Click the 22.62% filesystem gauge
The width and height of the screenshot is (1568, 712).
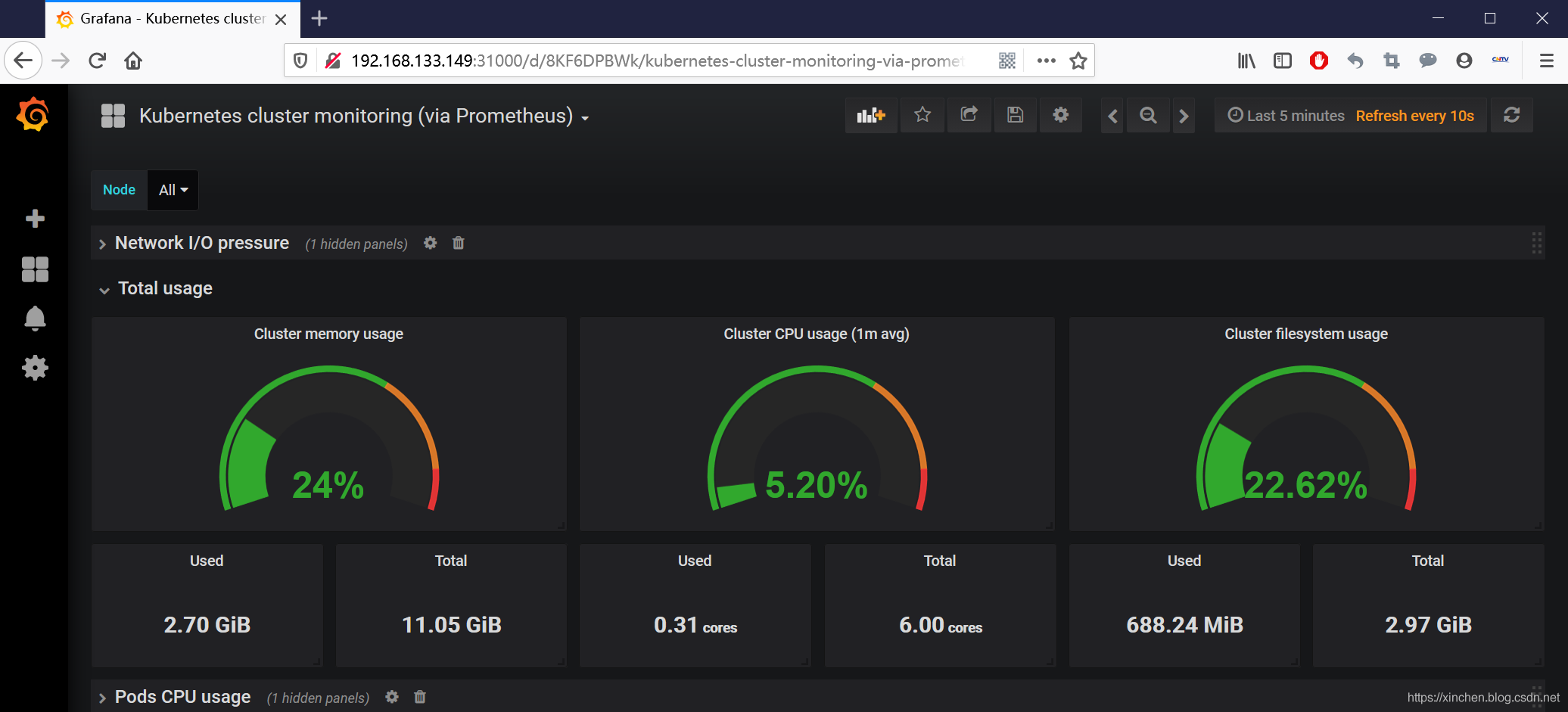click(1306, 439)
